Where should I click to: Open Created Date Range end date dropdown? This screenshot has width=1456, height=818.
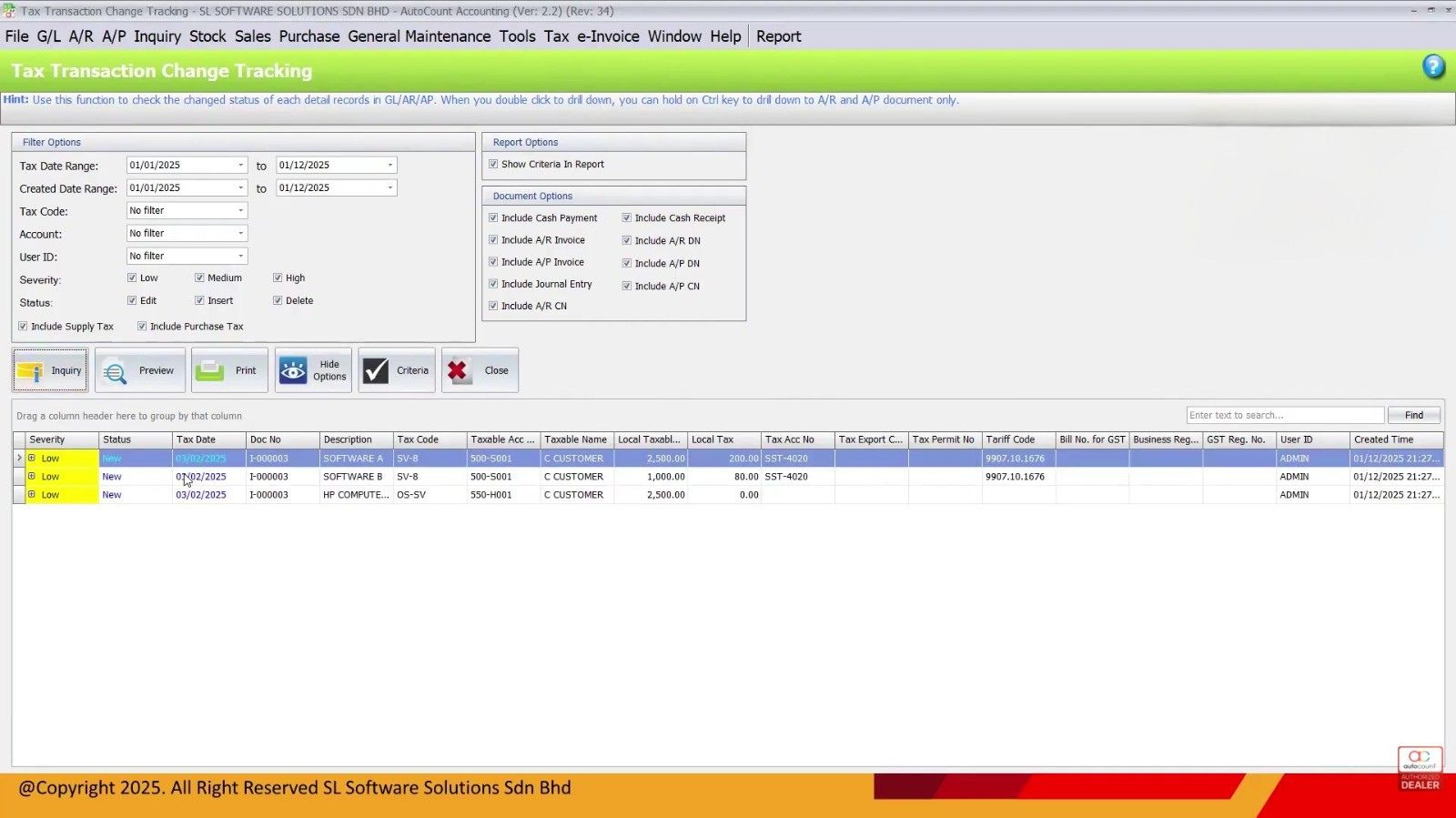pos(389,188)
